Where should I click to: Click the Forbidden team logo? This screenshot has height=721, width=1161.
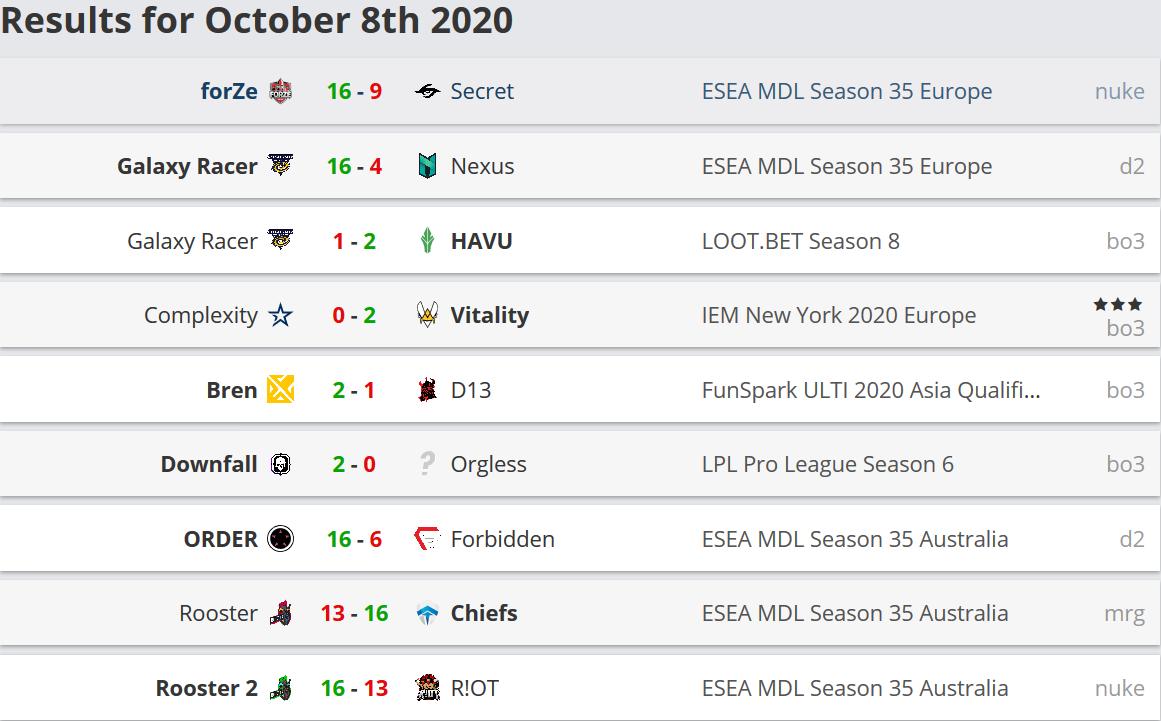click(428, 539)
